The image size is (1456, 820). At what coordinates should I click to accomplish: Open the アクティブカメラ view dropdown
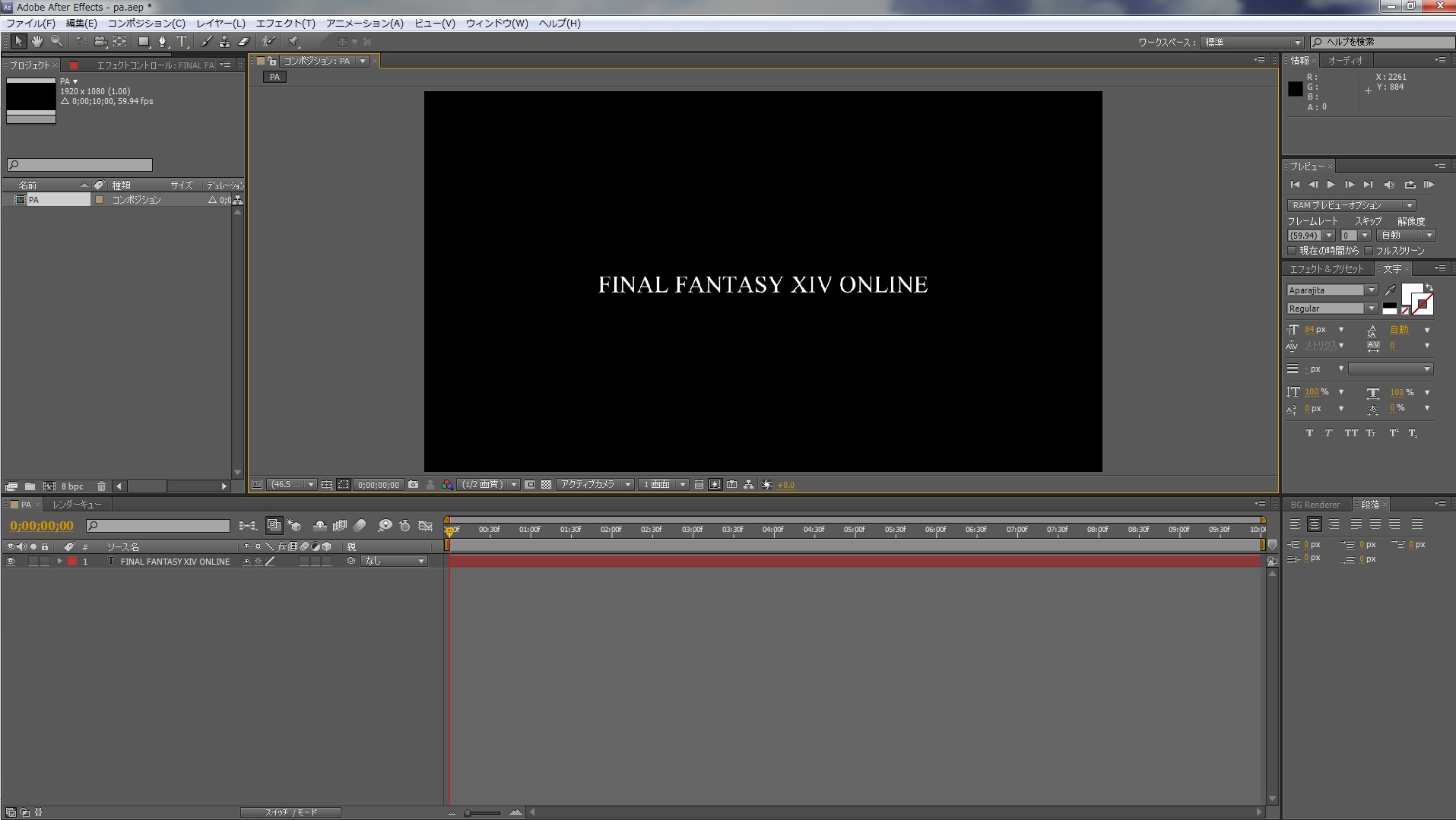click(595, 485)
